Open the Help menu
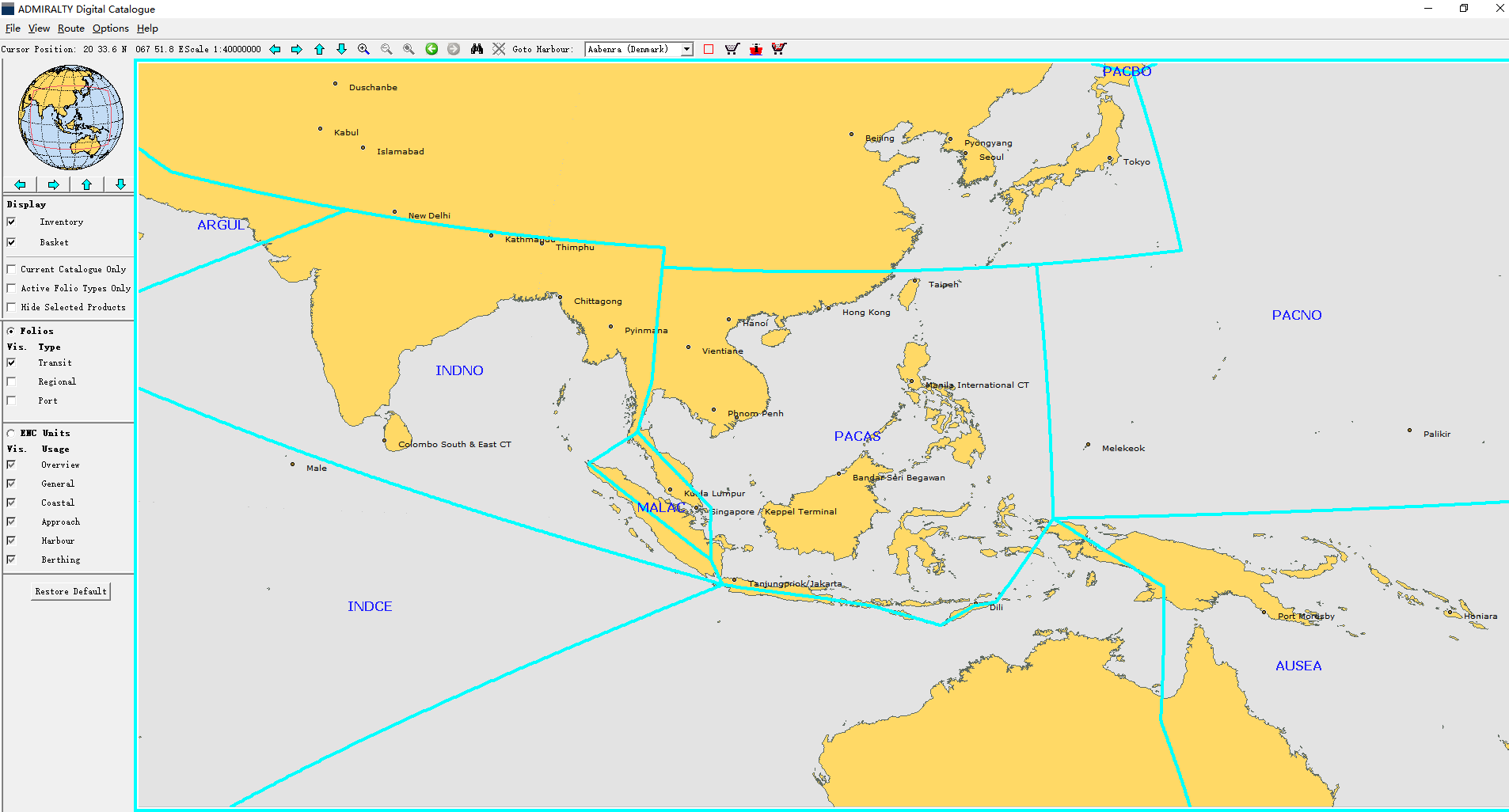 click(147, 28)
